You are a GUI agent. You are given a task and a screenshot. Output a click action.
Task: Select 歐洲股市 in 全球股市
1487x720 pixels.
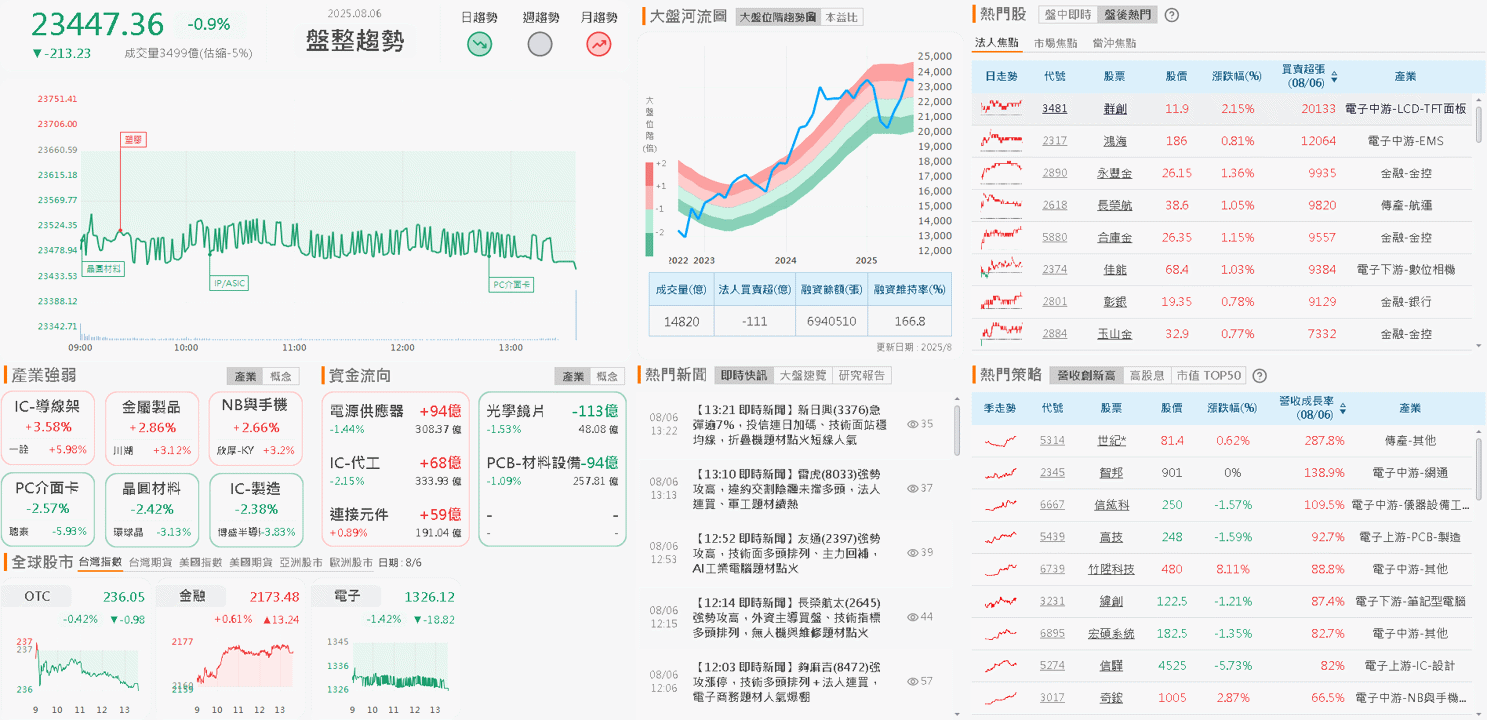[x=352, y=562]
